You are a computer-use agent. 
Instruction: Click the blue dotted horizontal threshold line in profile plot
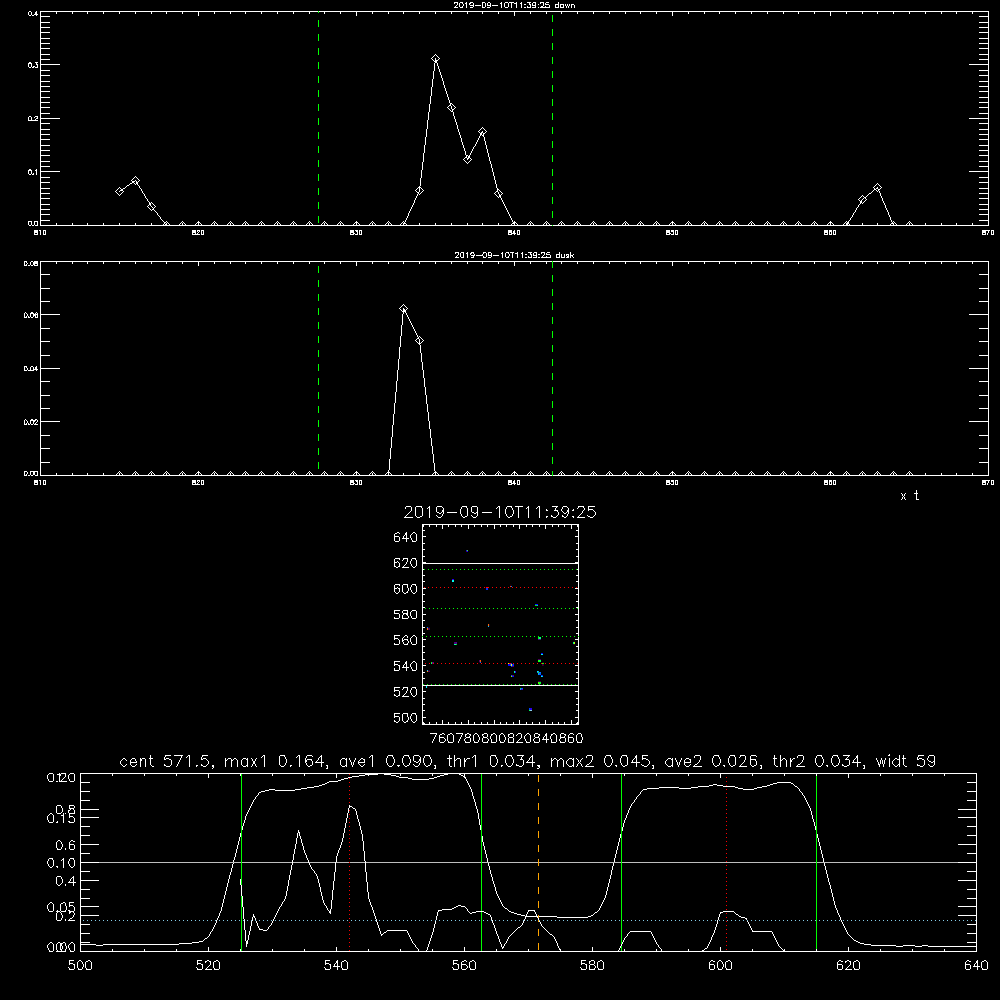coord(529,920)
